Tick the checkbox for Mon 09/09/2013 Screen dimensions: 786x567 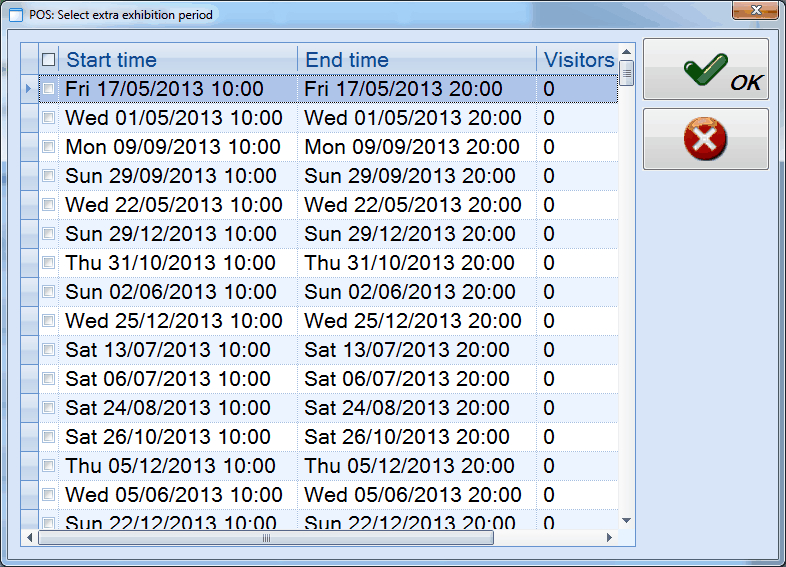(49, 147)
